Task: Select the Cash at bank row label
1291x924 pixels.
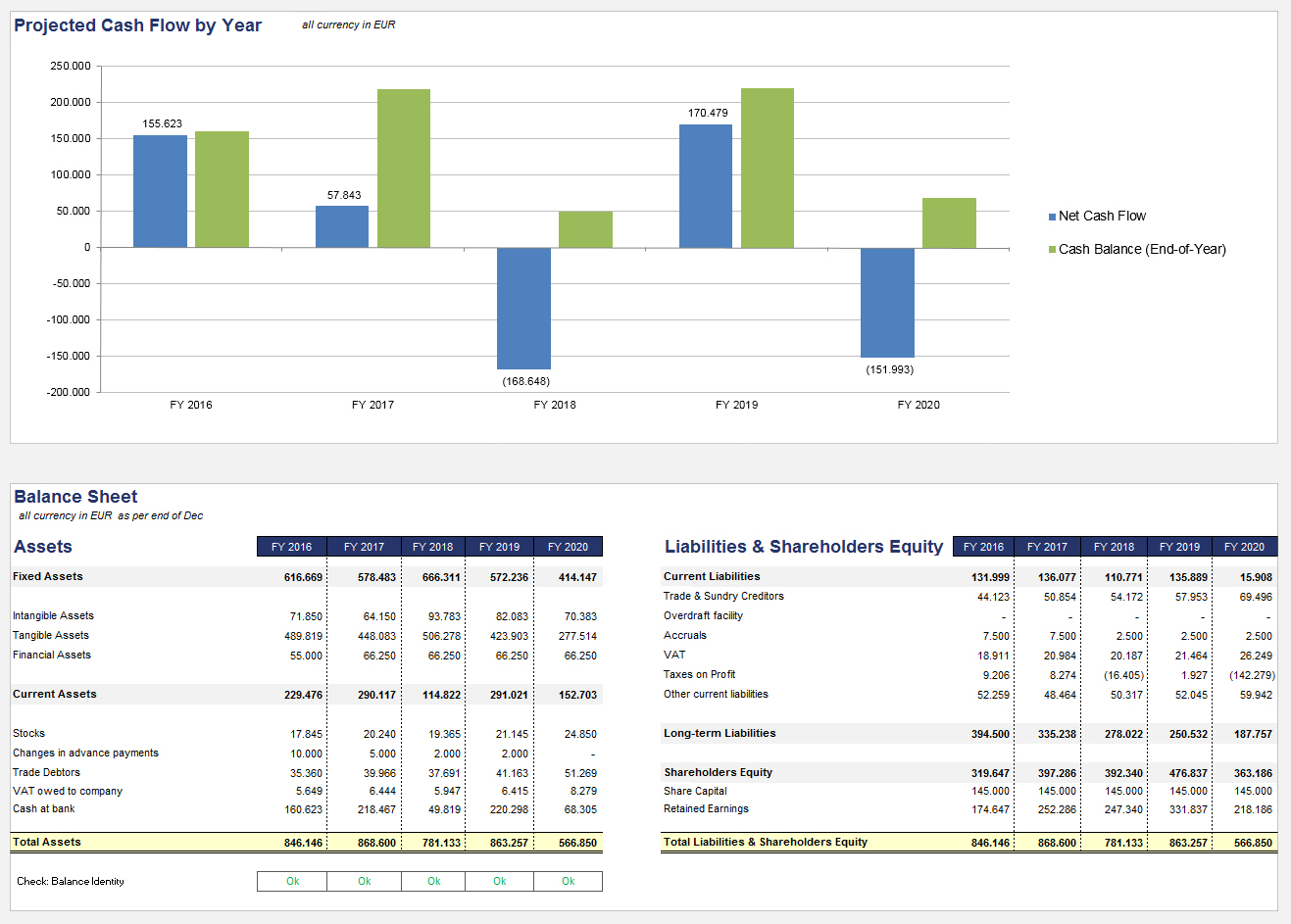Action: (44, 808)
